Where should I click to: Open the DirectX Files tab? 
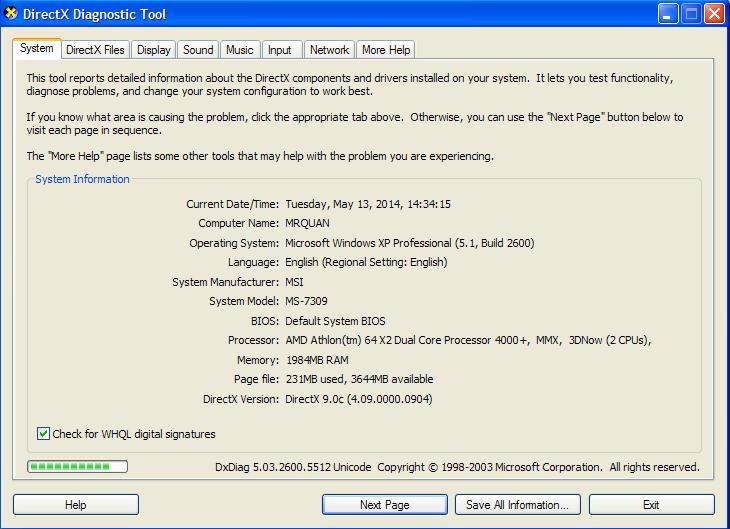point(95,50)
